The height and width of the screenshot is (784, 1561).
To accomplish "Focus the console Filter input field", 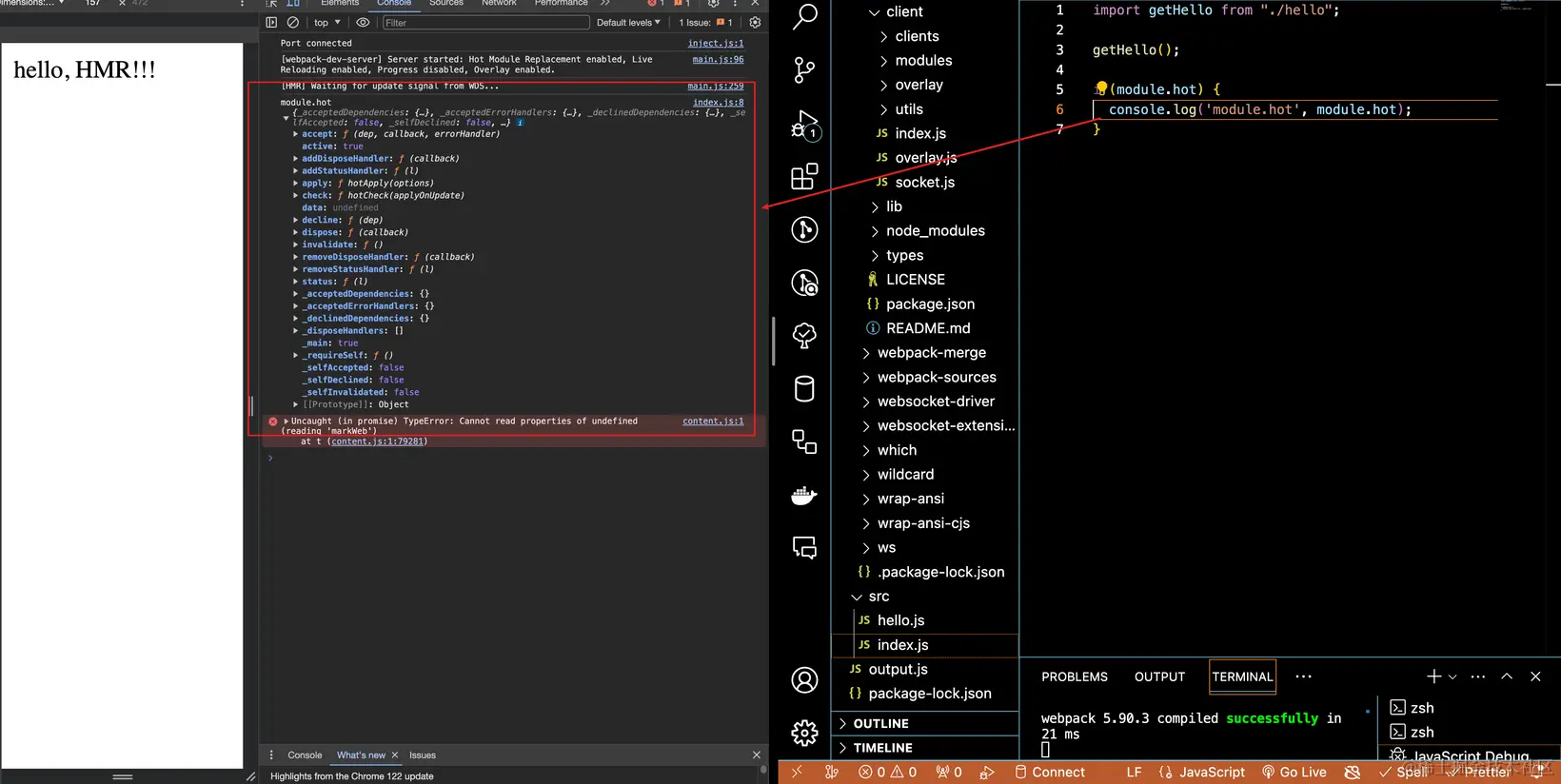I will pyautogui.click(x=485, y=23).
